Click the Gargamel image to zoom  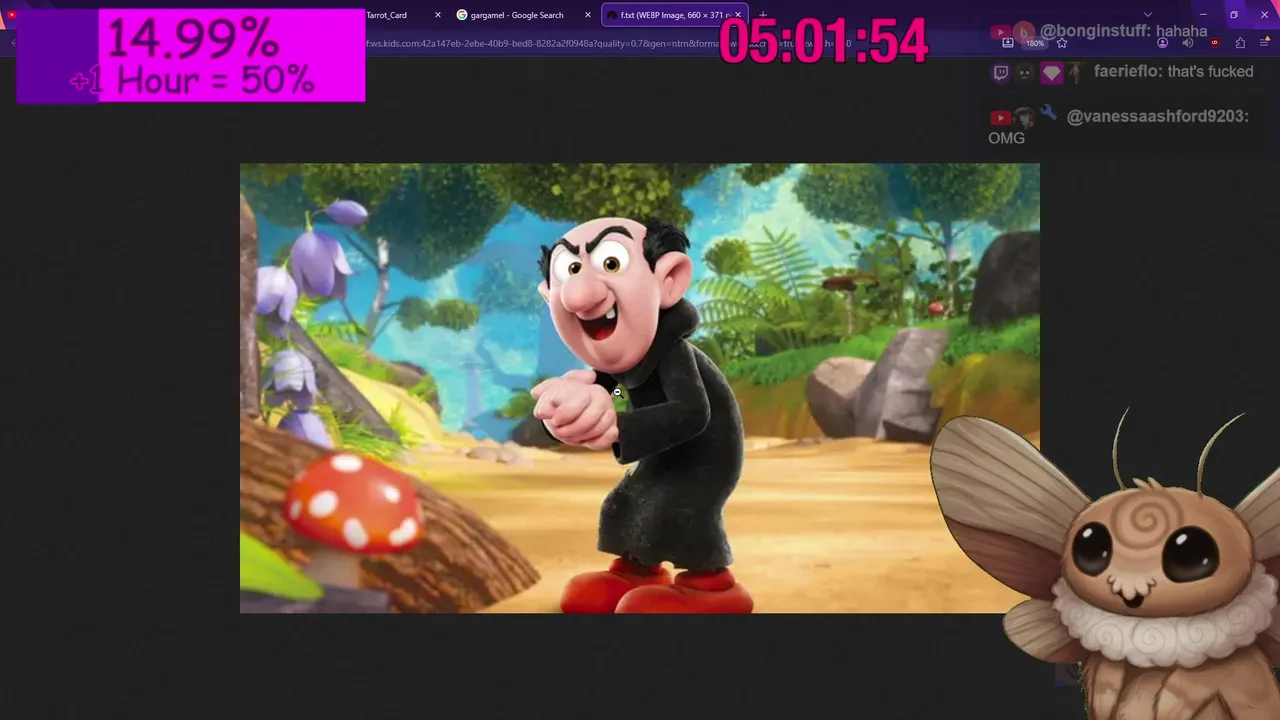pyautogui.click(x=640, y=388)
